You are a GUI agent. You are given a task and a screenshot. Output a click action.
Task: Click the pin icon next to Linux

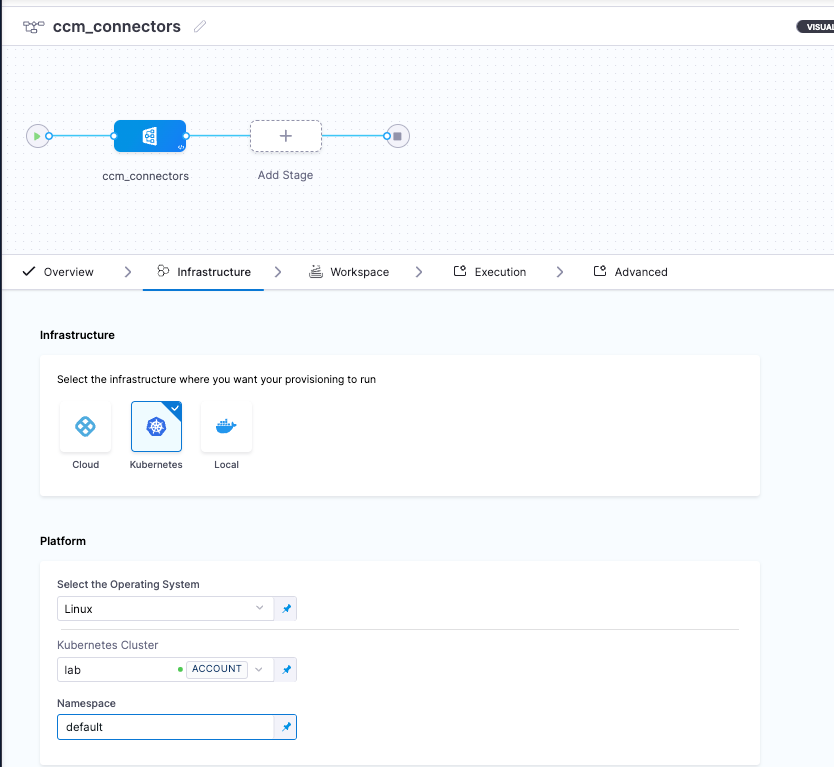286,608
